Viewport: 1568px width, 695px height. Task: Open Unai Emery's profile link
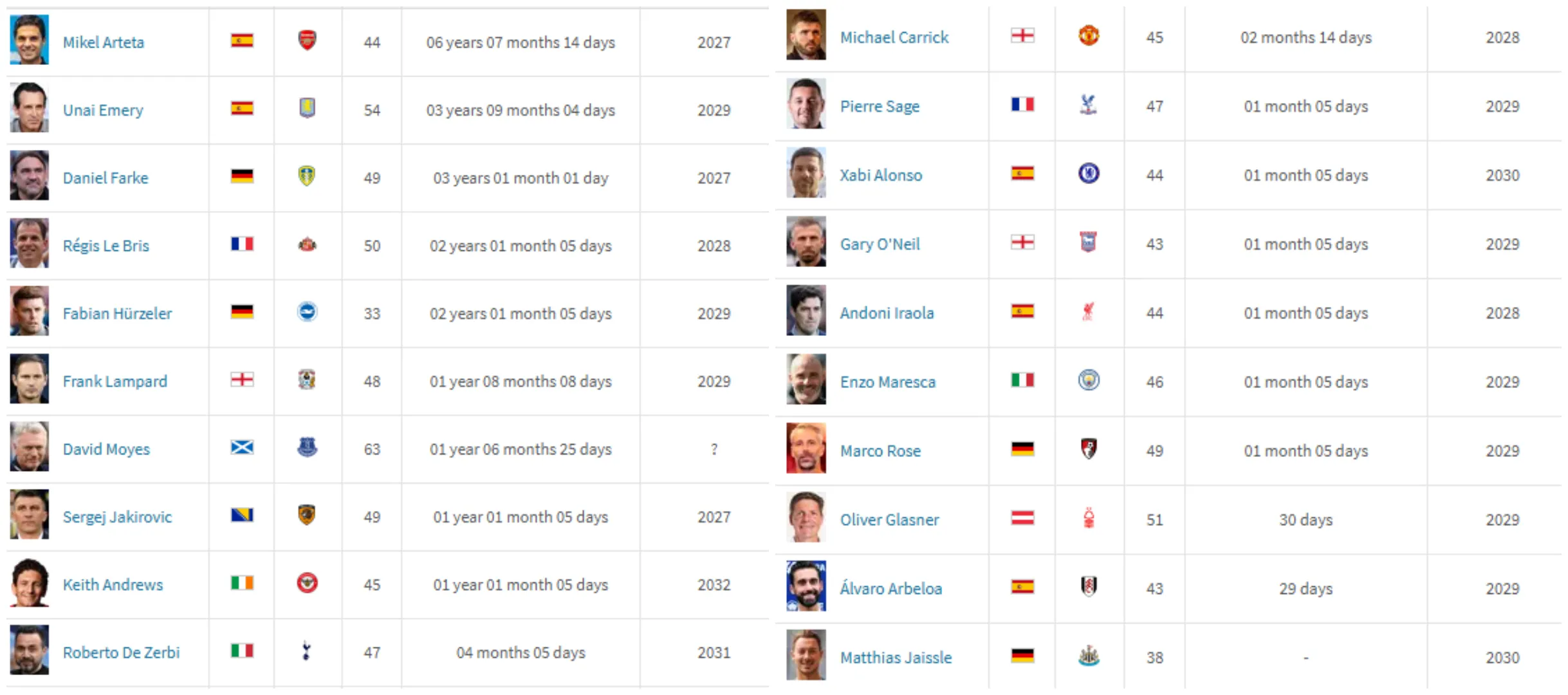[x=103, y=110]
